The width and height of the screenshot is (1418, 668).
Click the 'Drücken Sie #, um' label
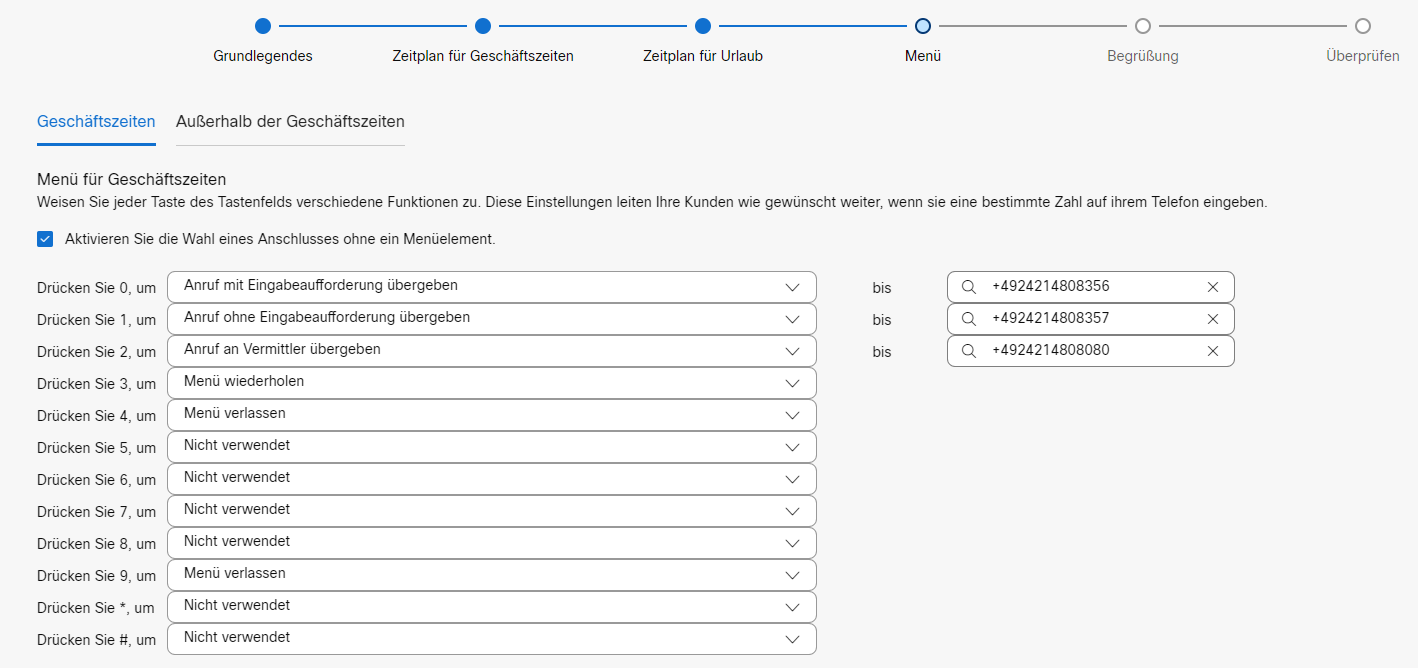(x=97, y=640)
